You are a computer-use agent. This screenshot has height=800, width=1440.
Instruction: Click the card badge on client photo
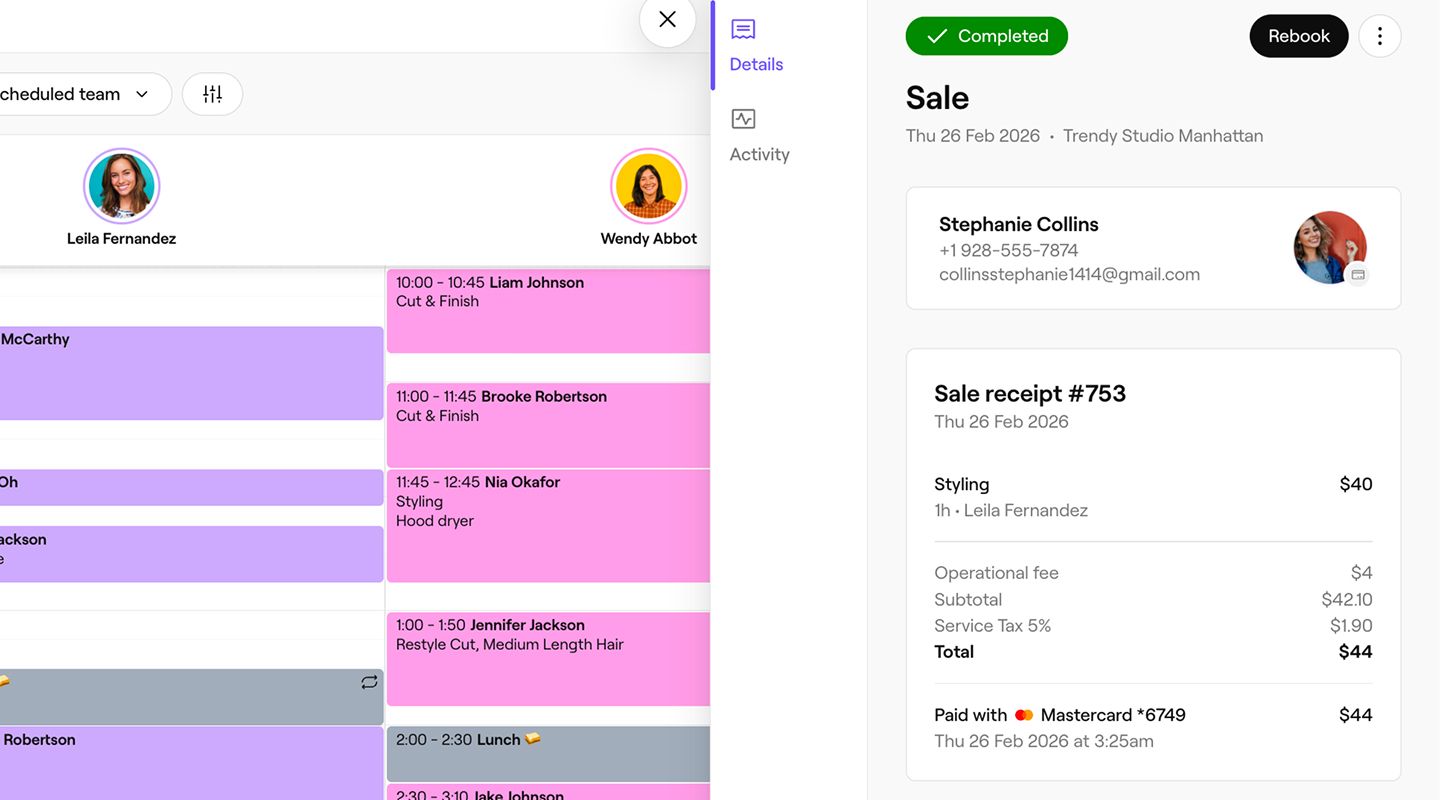pos(1357,274)
